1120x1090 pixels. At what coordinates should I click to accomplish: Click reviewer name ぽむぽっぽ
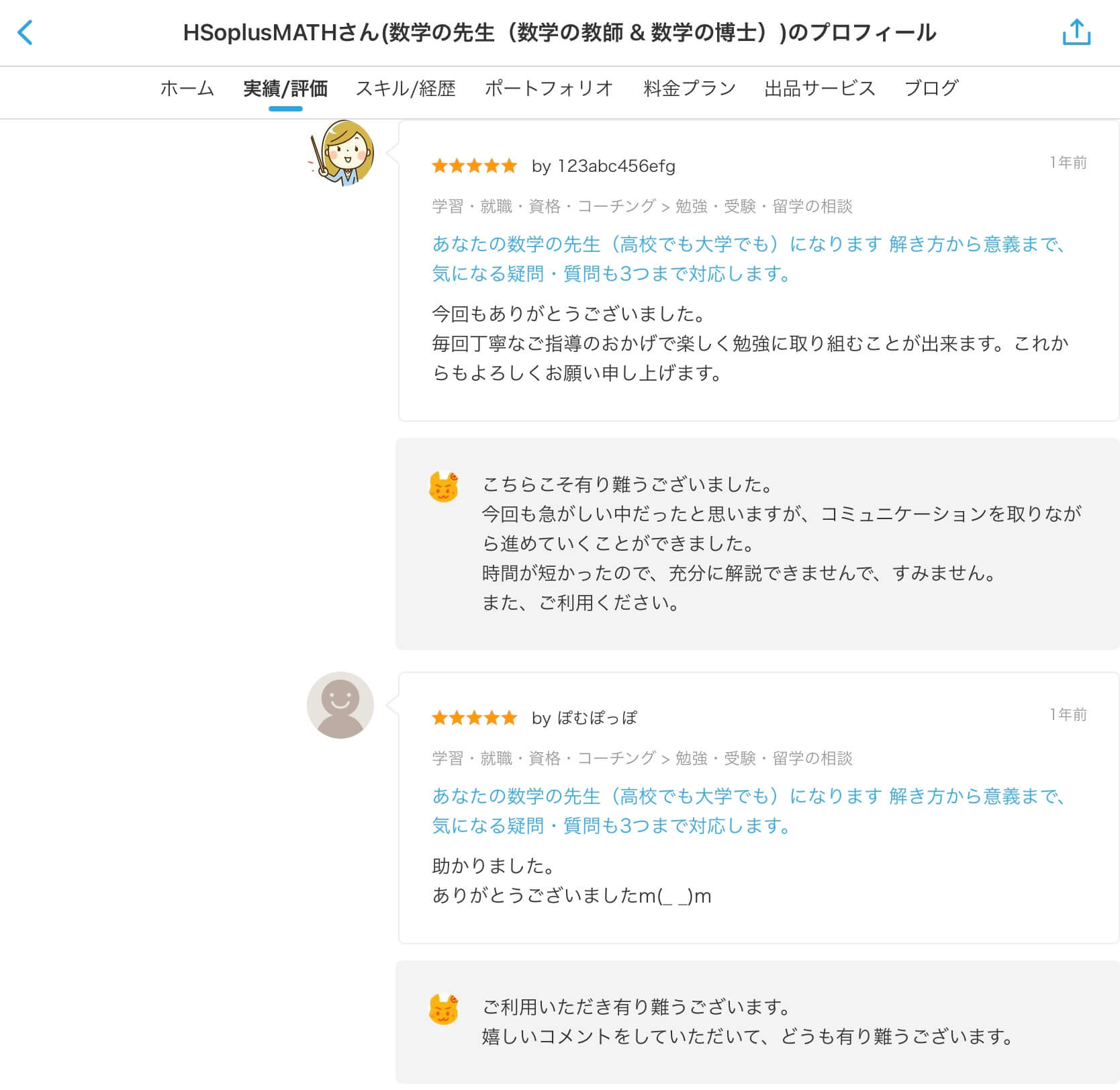click(597, 718)
